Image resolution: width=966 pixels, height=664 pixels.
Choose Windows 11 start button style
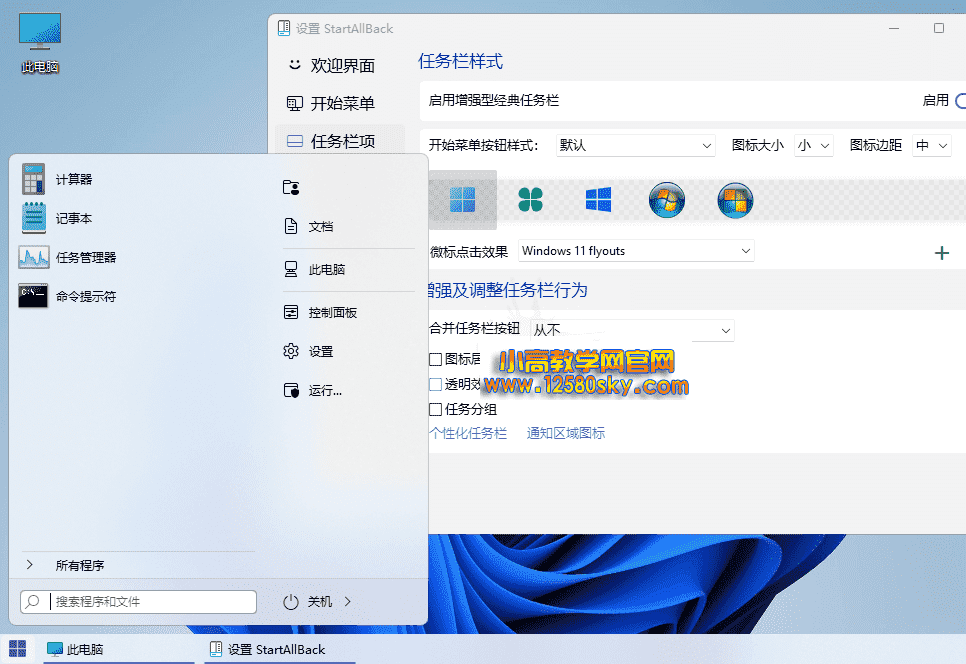pyautogui.click(x=463, y=200)
